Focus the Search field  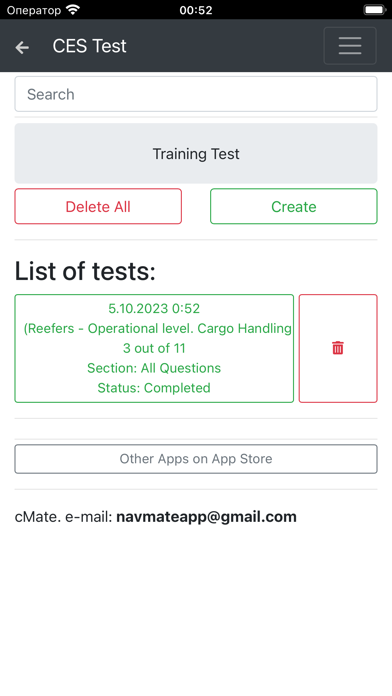click(x=196, y=94)
